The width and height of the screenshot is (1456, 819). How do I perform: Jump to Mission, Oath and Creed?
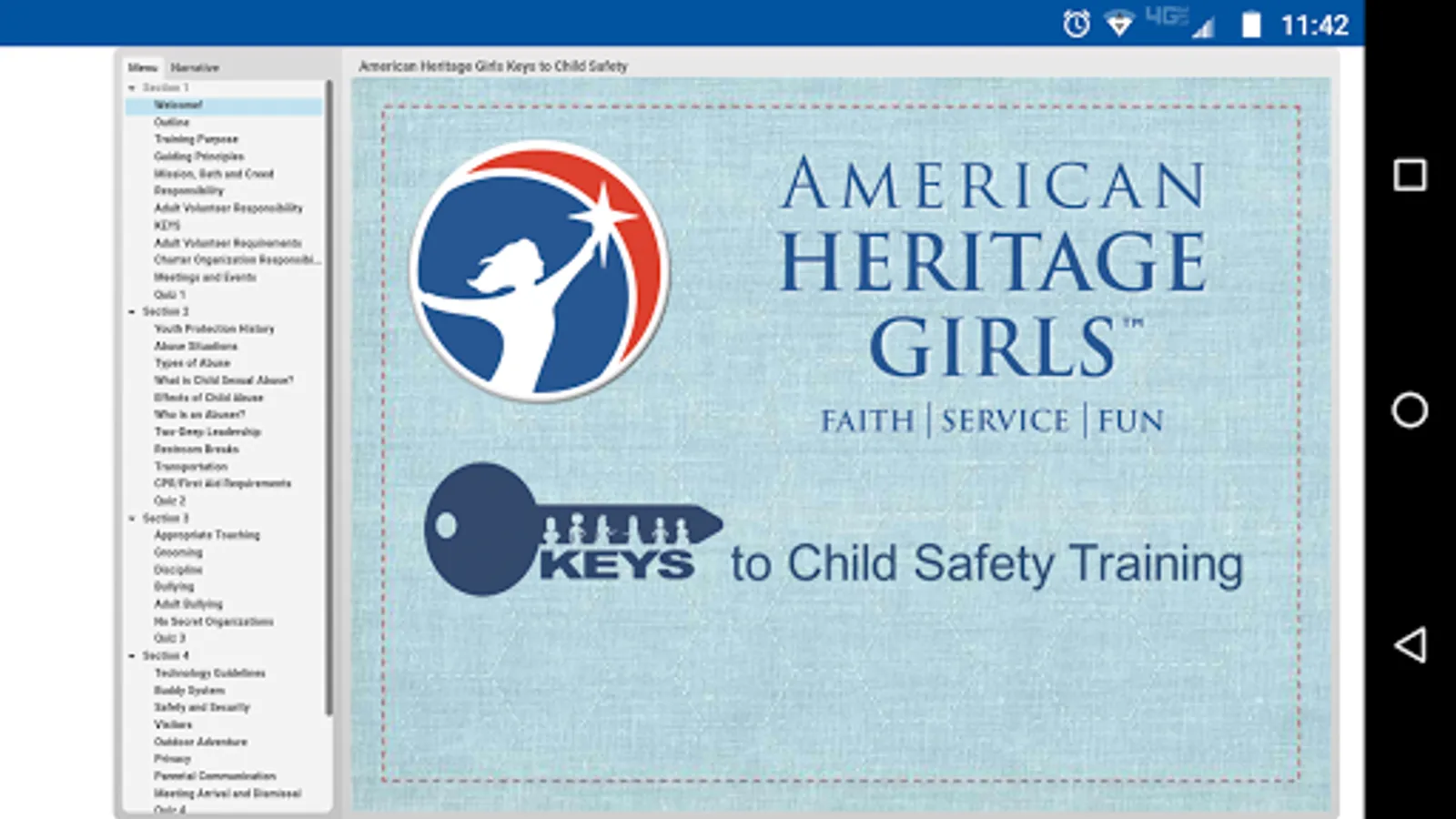pyautogui.click(x=214, y=174)
